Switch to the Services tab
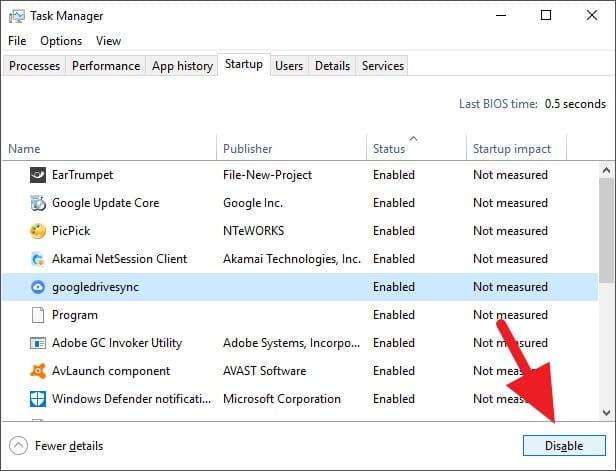 (x=383, y=66)
